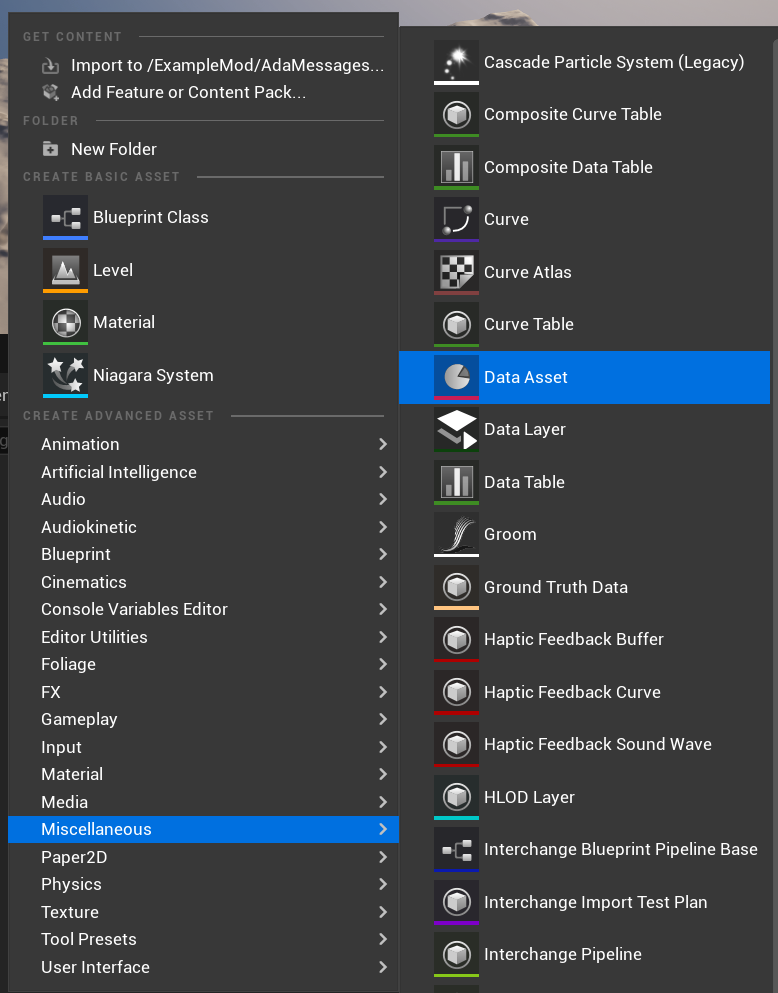Open the User Interface category
Screen dimensions: 778x993
tap(203, 968)
